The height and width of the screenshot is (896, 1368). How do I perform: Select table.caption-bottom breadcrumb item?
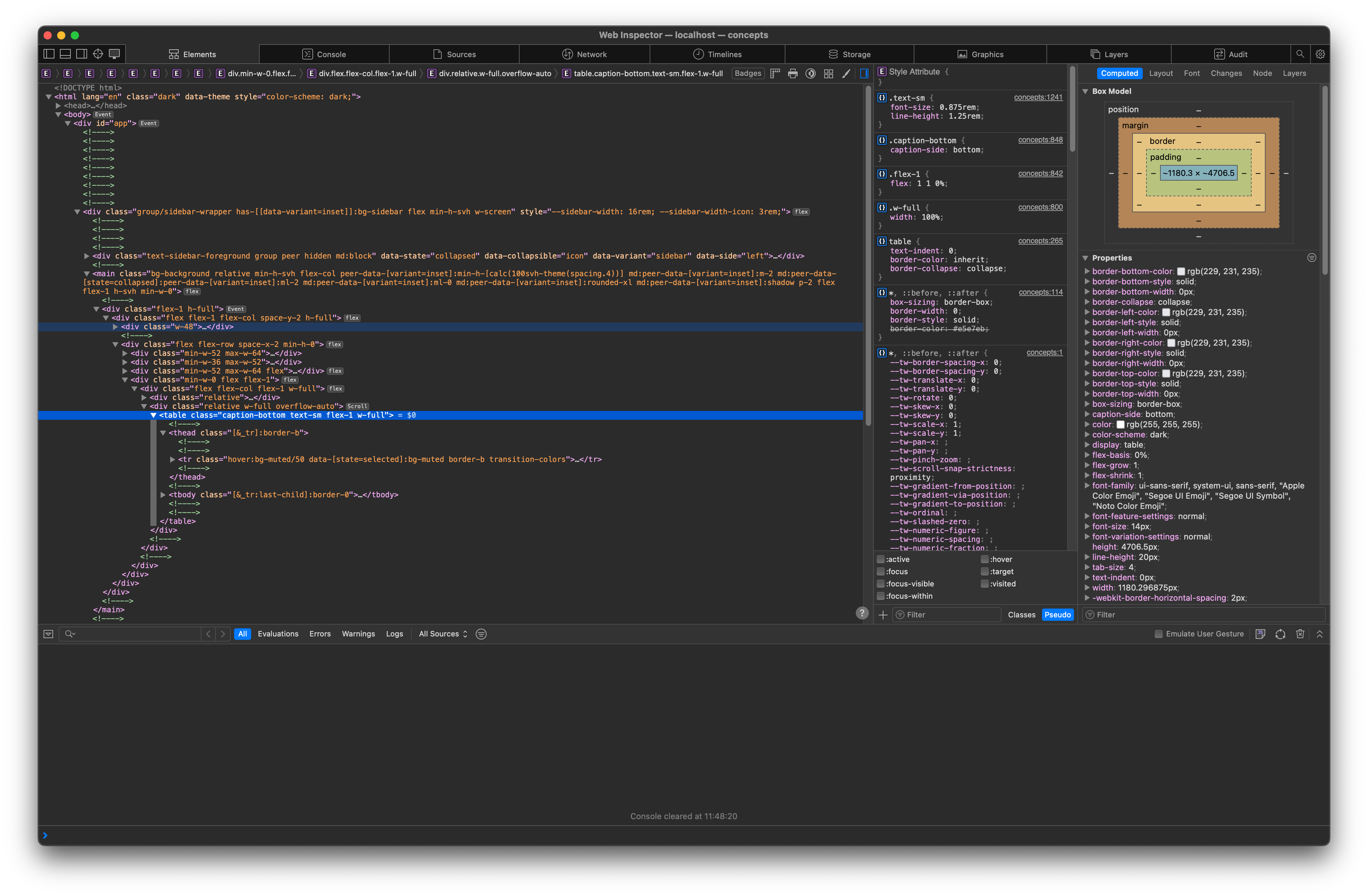click(x=642, y=73)
